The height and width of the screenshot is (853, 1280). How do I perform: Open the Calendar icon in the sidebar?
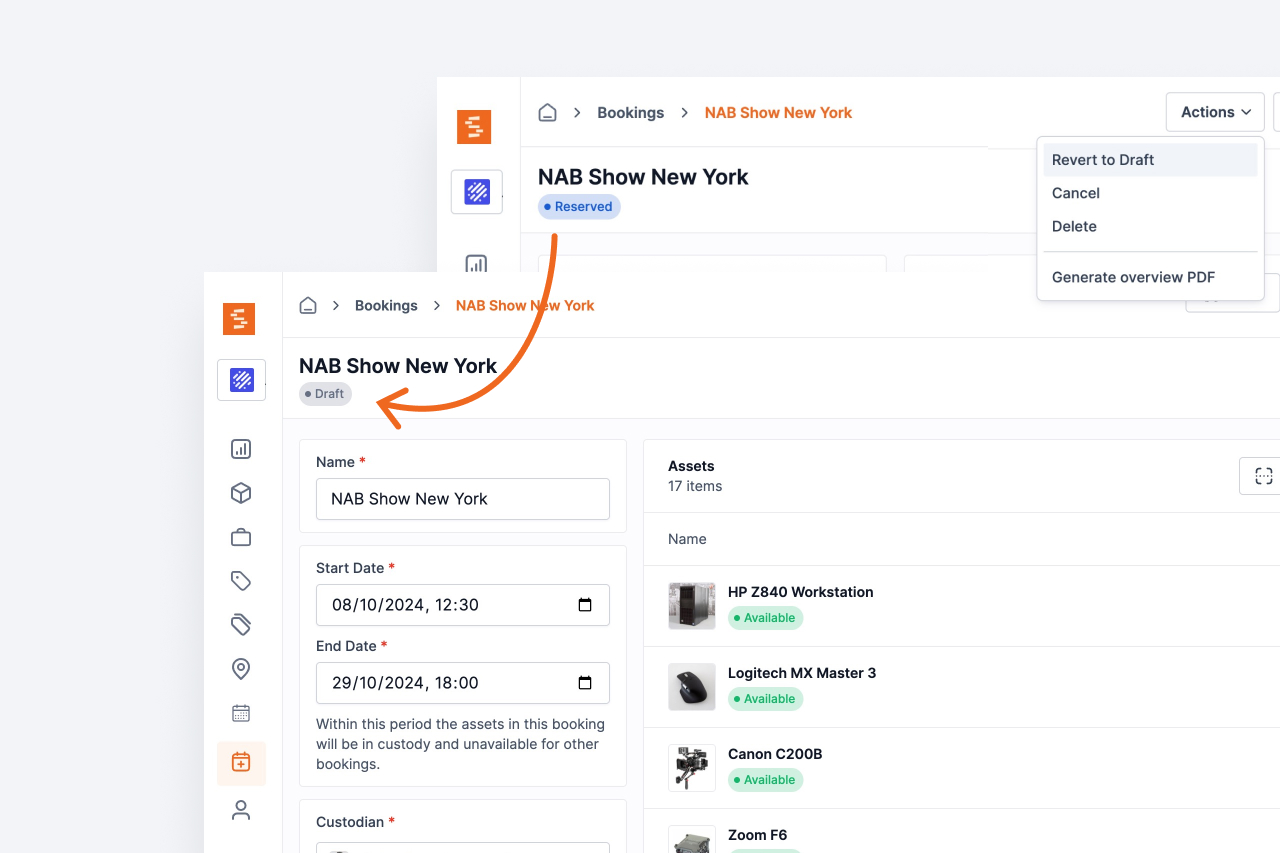point(240,712)
